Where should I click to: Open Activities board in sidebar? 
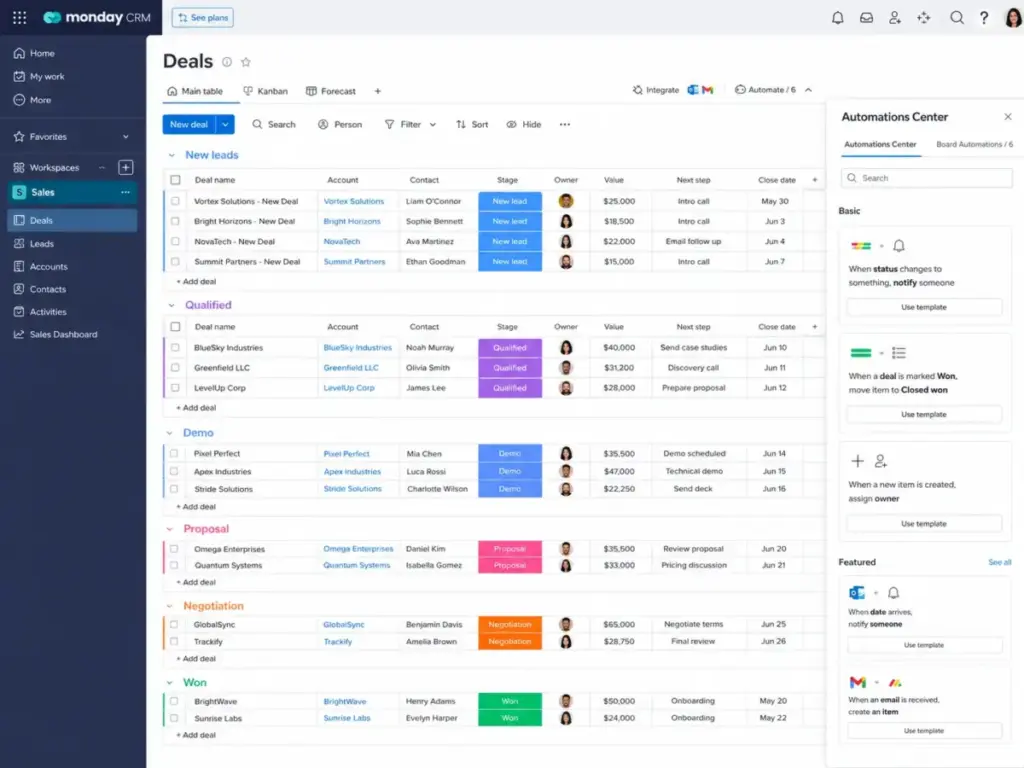coord(48,312)
